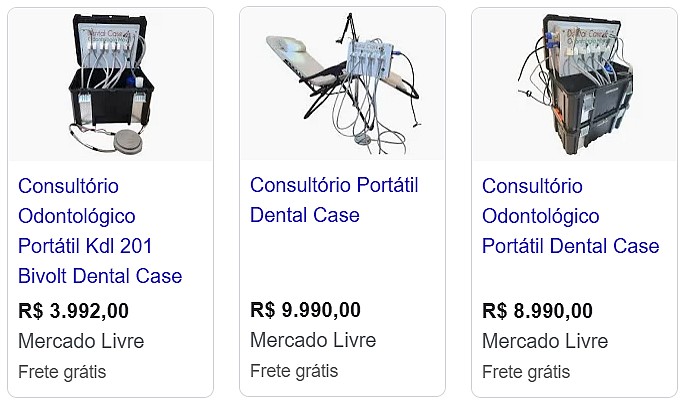Click the blue connectors atop the third case image

pyautogui.click(x=548, y=38)
